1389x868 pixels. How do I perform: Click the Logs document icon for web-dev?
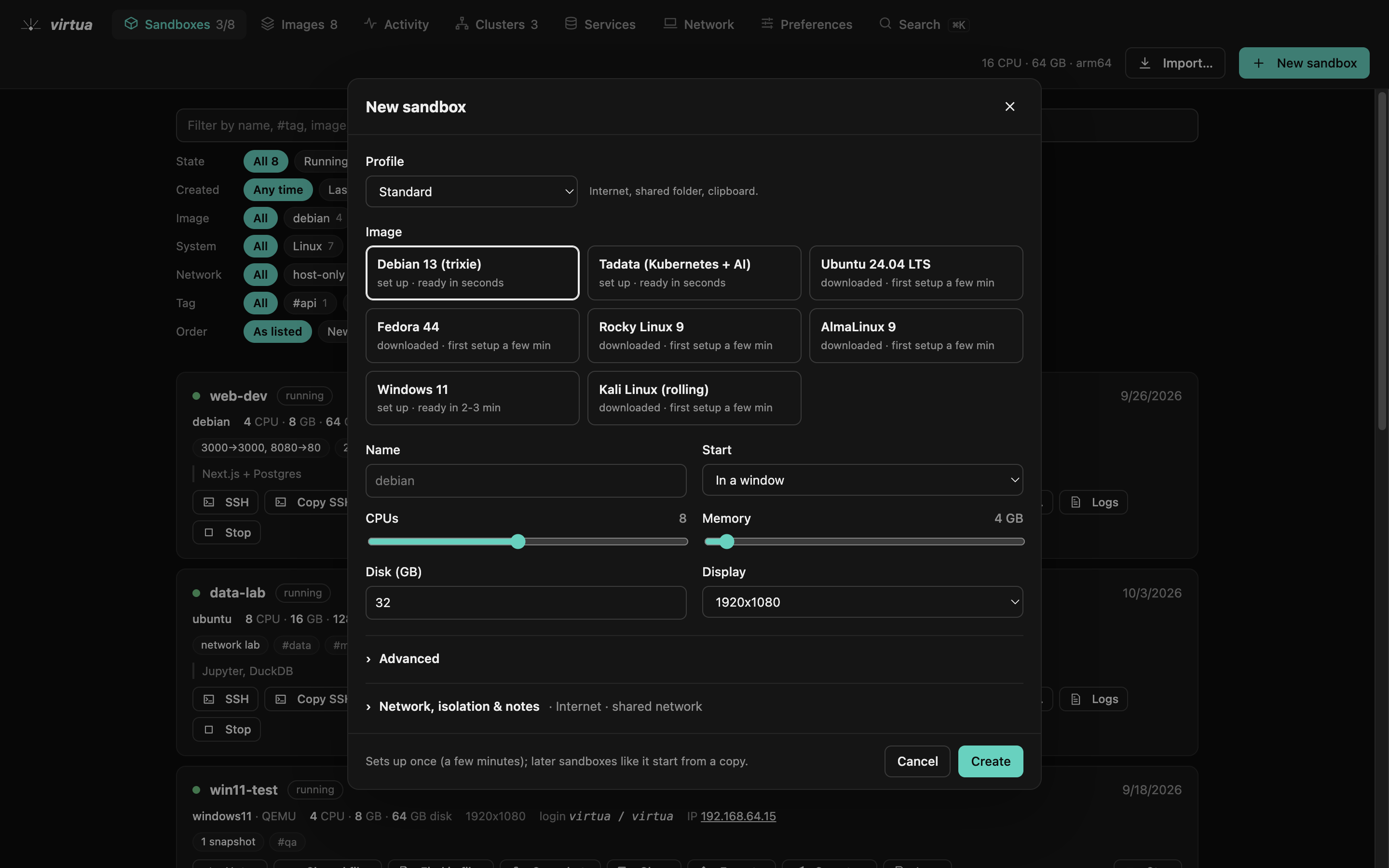point(1076,502)
